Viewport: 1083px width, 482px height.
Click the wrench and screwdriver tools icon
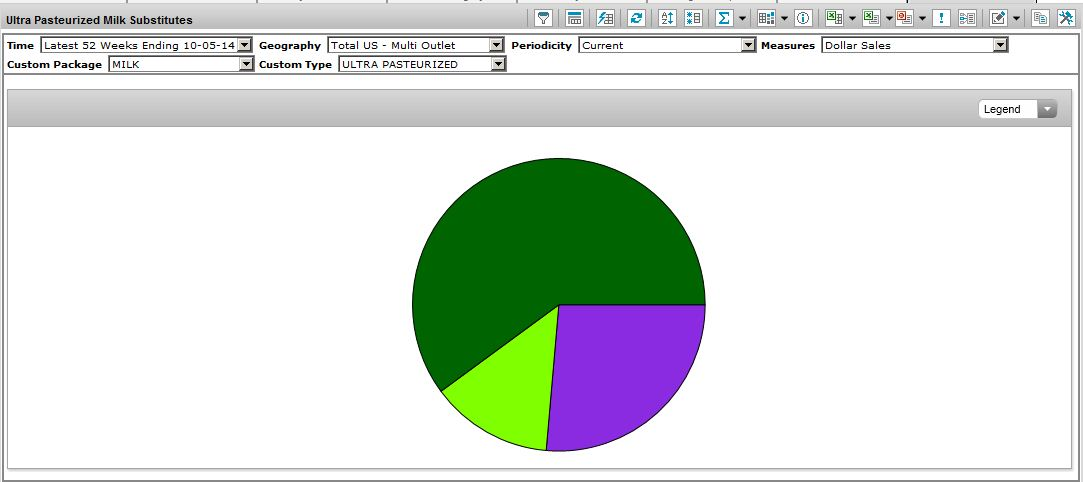(1067, 18)
